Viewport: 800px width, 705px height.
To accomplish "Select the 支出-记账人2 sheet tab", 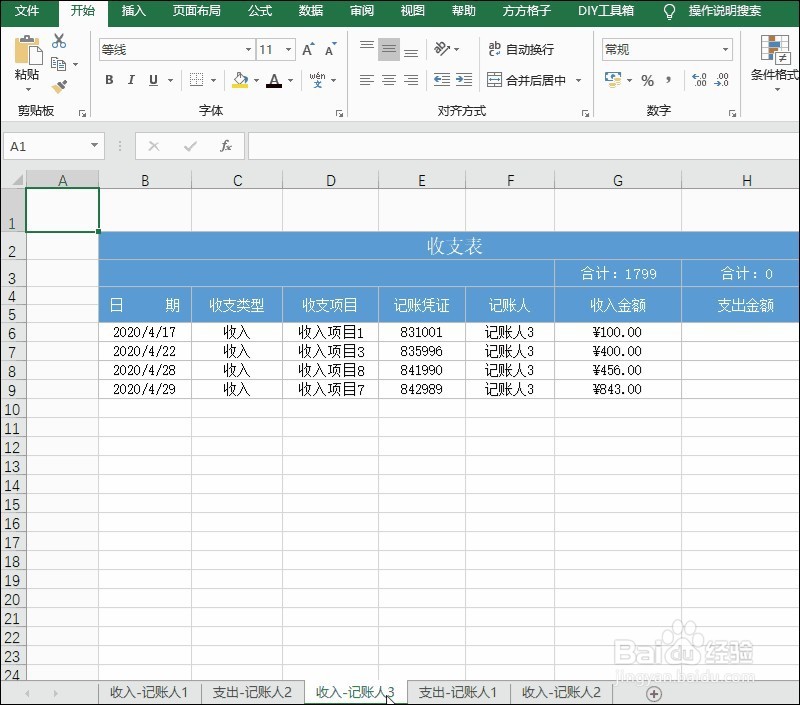I will click(x=252, y=690).
